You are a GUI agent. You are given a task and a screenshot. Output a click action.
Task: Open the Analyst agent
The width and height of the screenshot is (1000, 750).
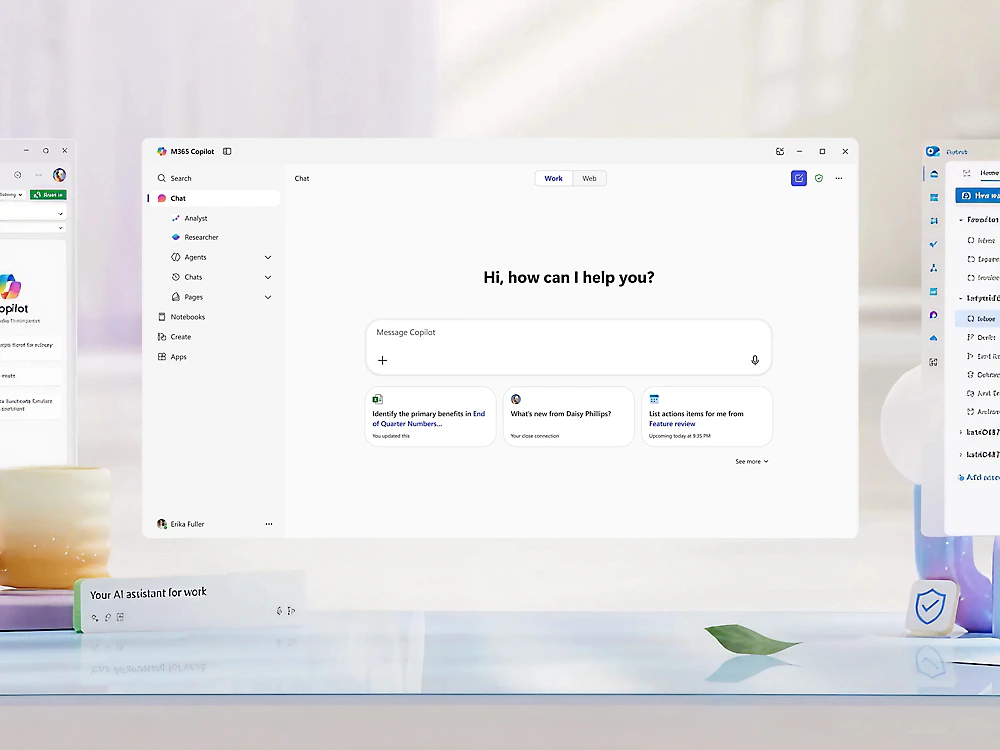[x=189, y=218]
